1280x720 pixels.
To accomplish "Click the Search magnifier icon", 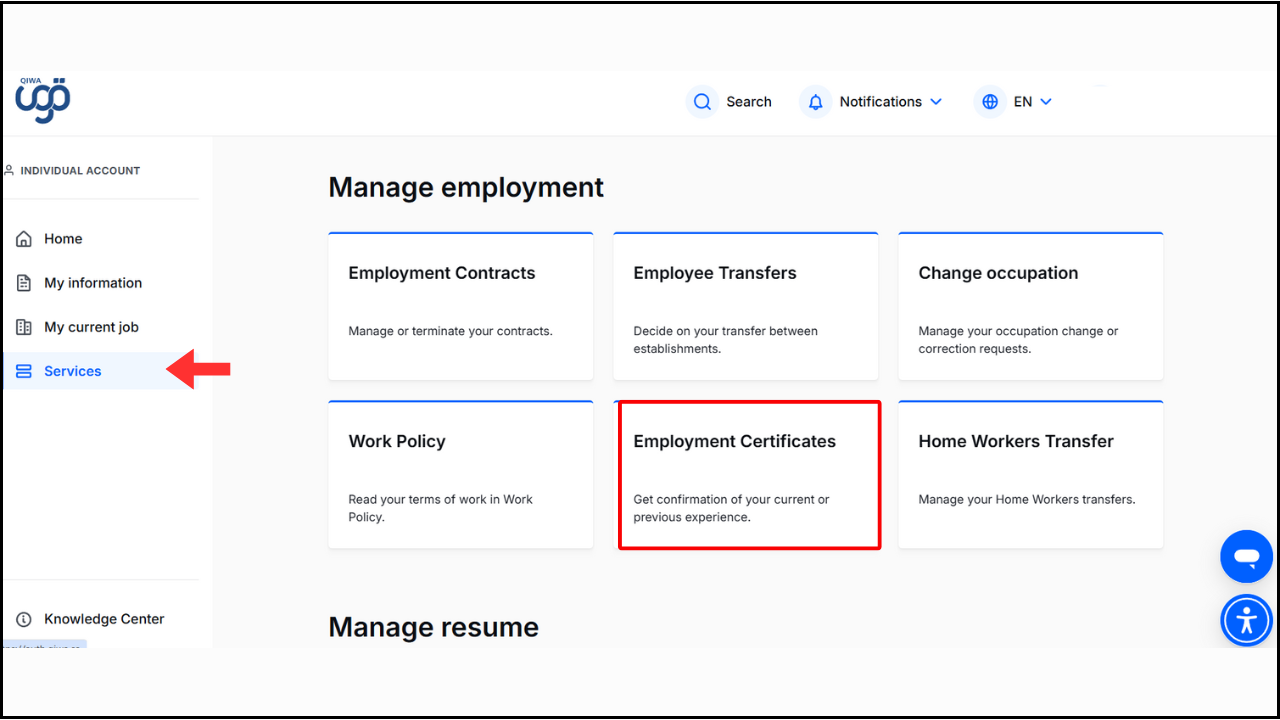I will click(702, 102).
